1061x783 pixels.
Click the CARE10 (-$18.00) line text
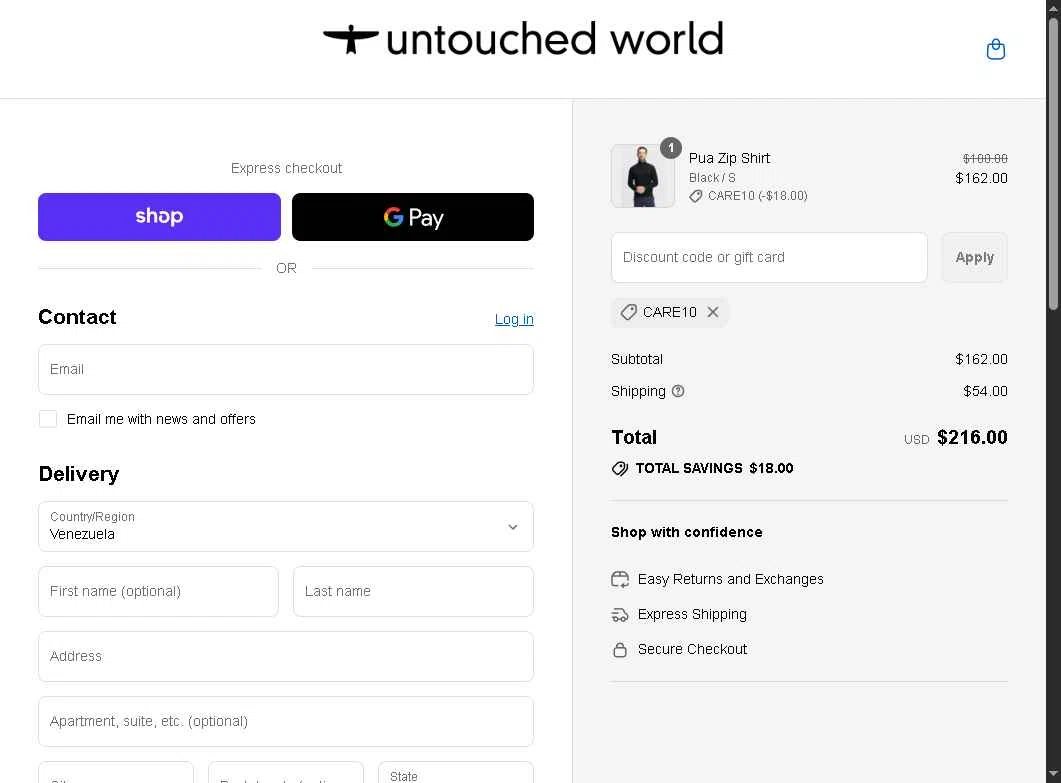tap(758, 196)
